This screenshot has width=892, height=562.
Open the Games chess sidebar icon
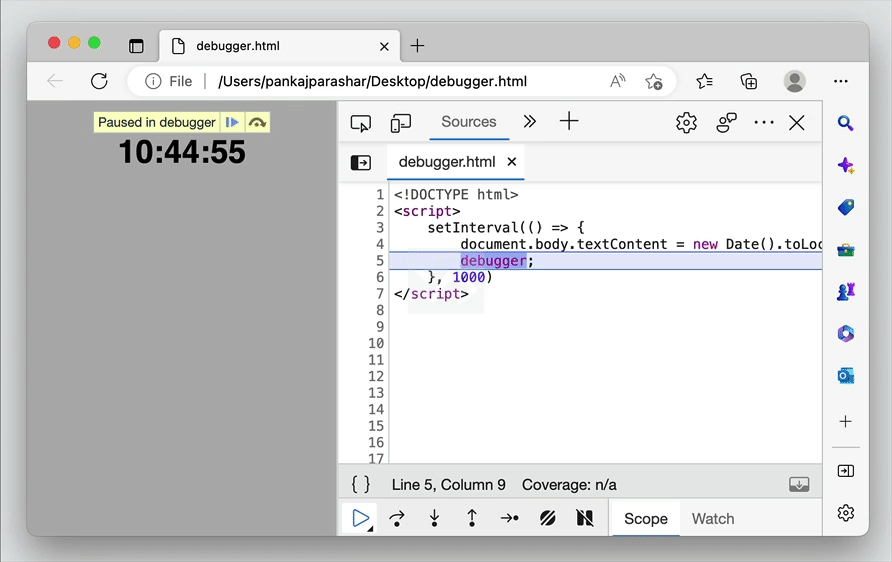(x=845, y=291)
